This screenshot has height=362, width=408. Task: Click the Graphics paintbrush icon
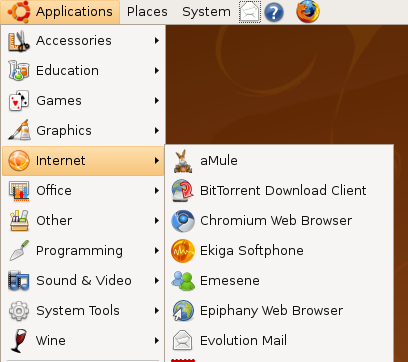19,130
